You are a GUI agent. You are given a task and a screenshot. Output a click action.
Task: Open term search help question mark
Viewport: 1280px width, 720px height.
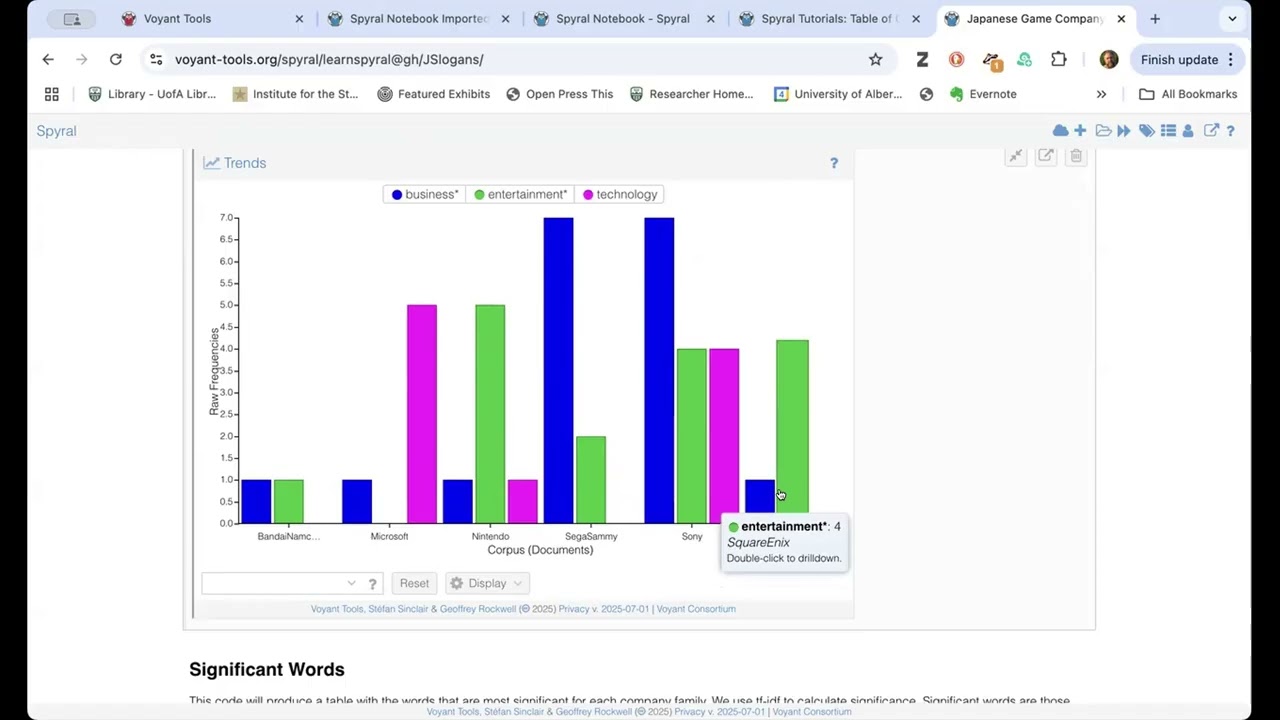tap(373, 584)
